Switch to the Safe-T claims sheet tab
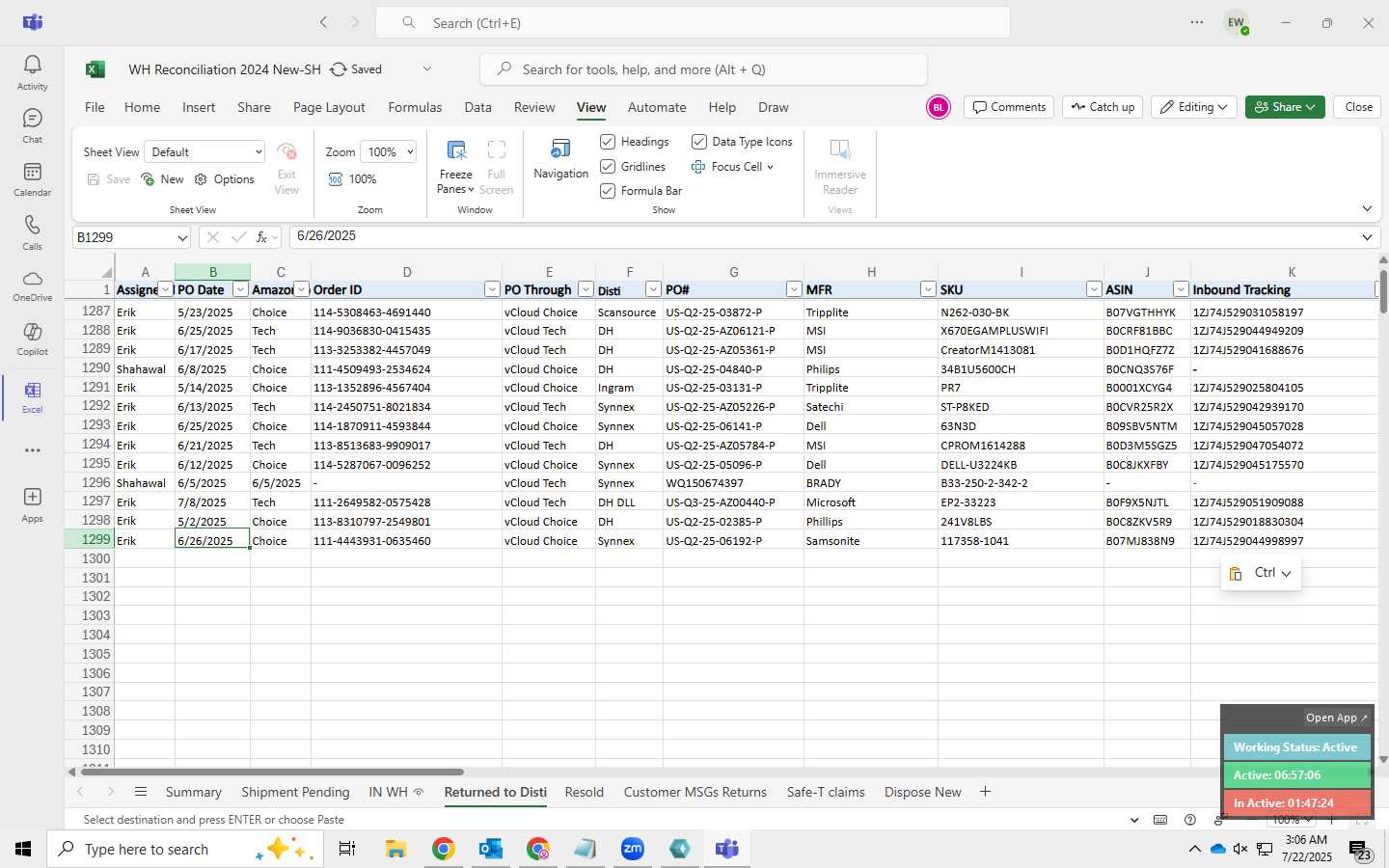This screenshot has height=868, width=1389. coord(826,792)
